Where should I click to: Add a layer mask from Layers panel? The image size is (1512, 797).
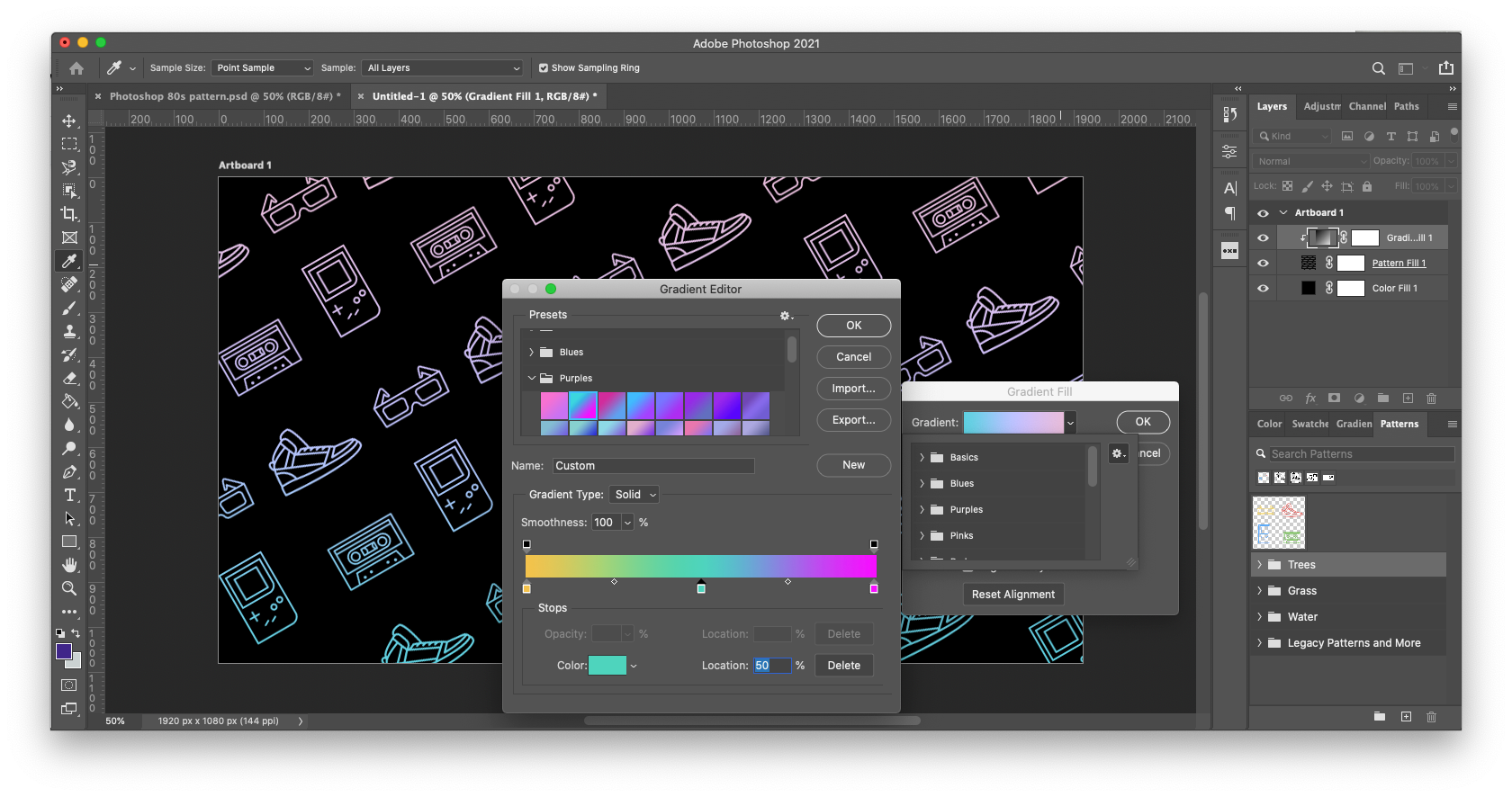click(x=1334, y=398)
